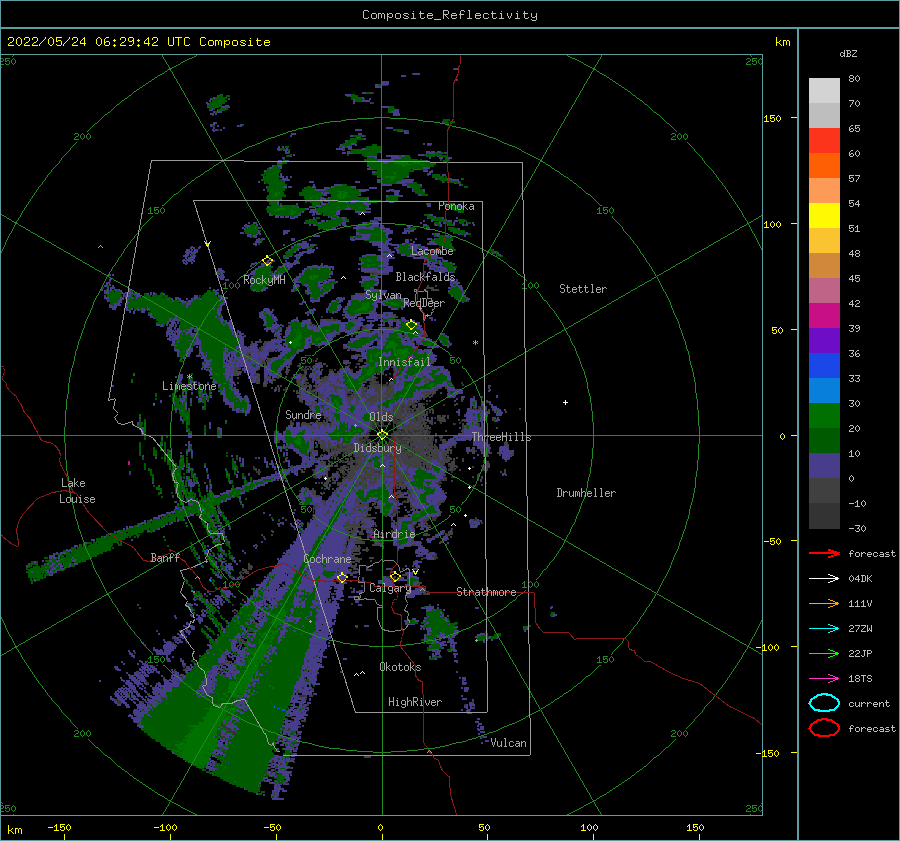Click the cyan current ellipse icon
This screenshot has height=841, width=900.
point(824,703)
